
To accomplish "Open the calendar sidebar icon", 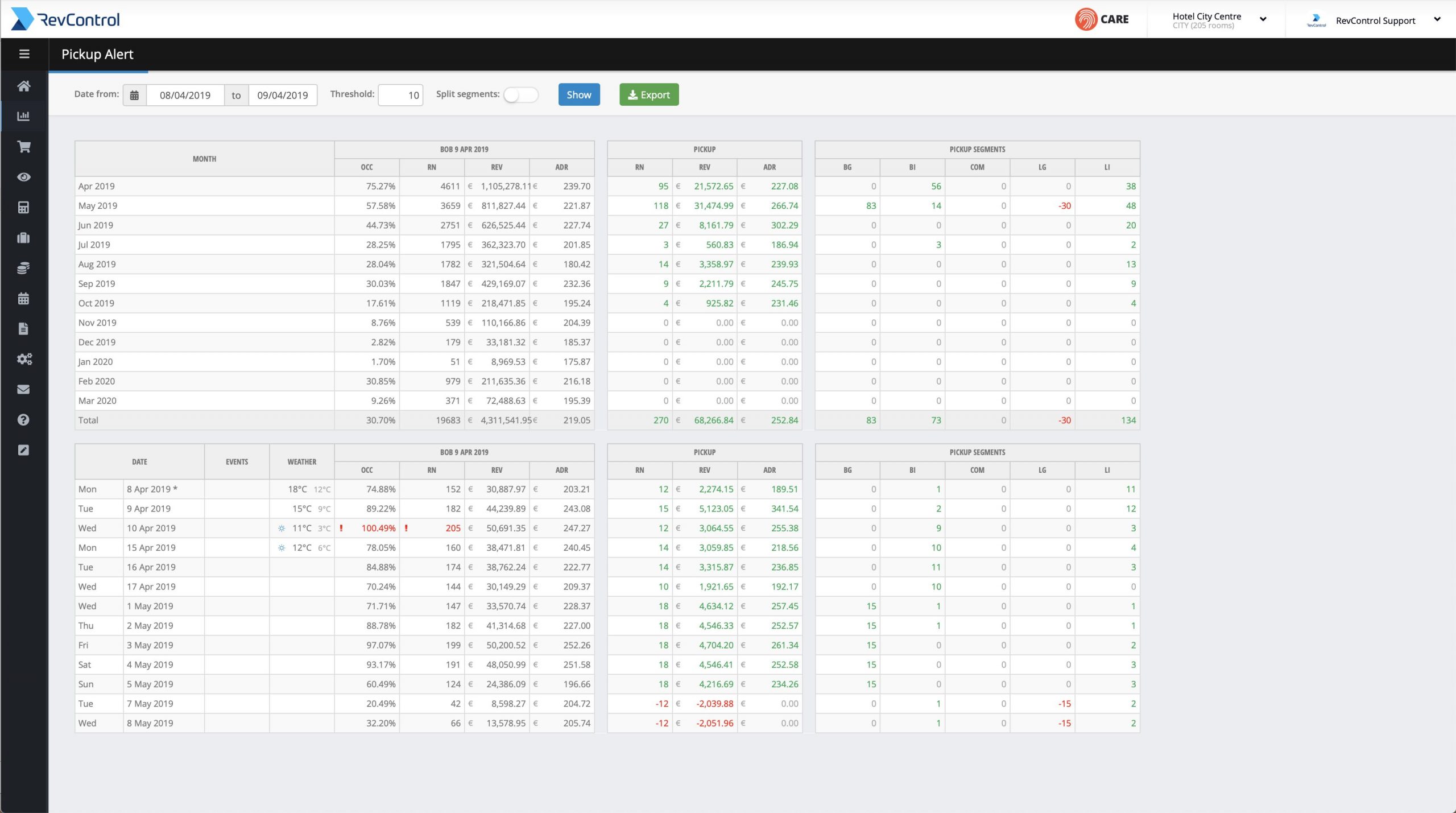I will [x=24, y=298].
